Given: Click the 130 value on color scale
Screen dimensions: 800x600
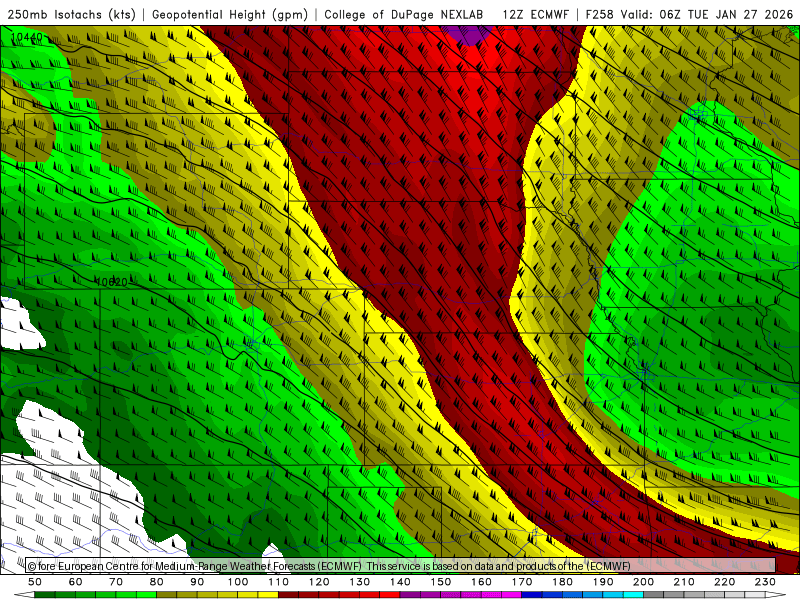Looking at the screenshot, I should tap(360, 582).
